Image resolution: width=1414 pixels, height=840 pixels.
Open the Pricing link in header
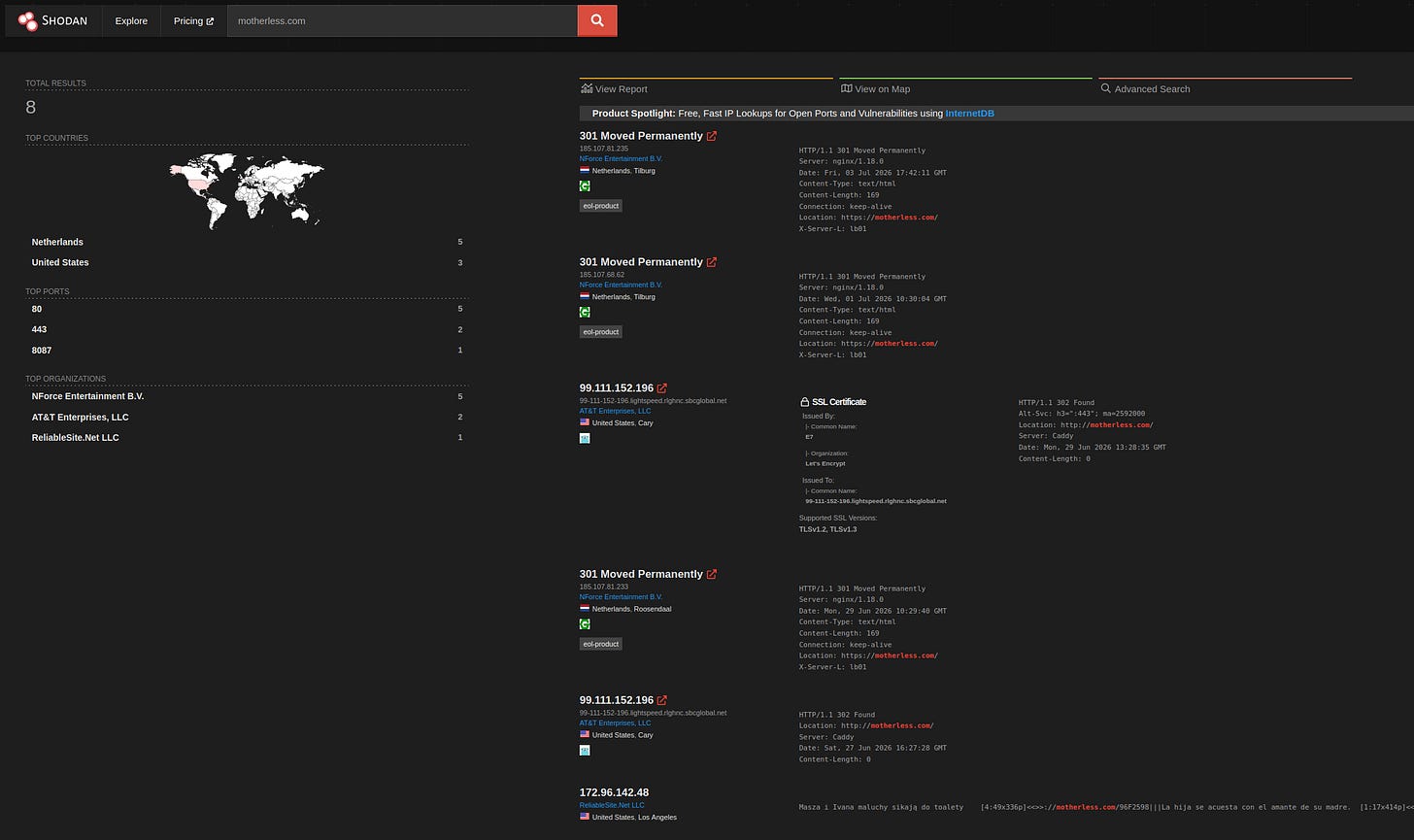[193, 20]
